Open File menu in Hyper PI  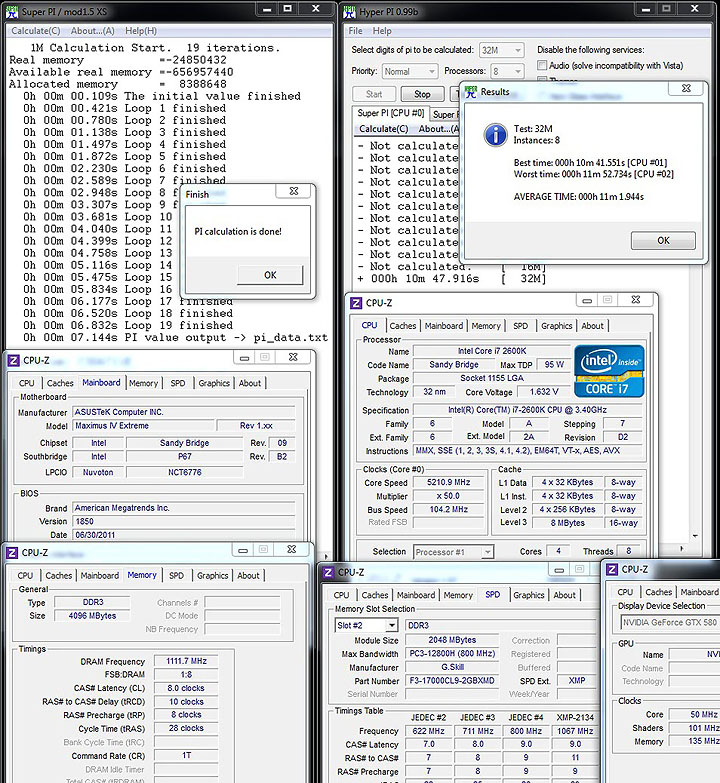(x=356, y=31)
